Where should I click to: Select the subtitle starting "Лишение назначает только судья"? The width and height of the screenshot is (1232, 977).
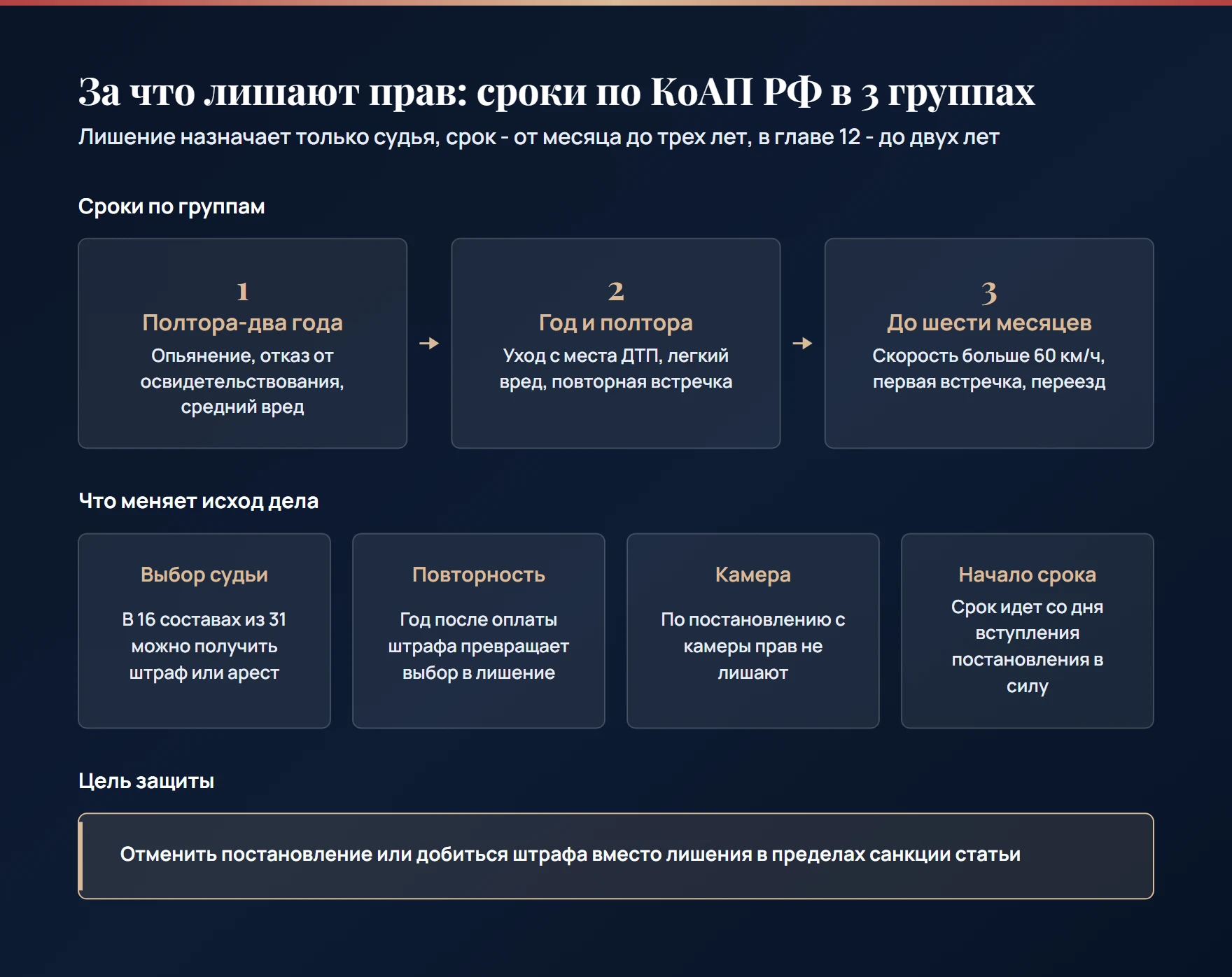[538, 137]
